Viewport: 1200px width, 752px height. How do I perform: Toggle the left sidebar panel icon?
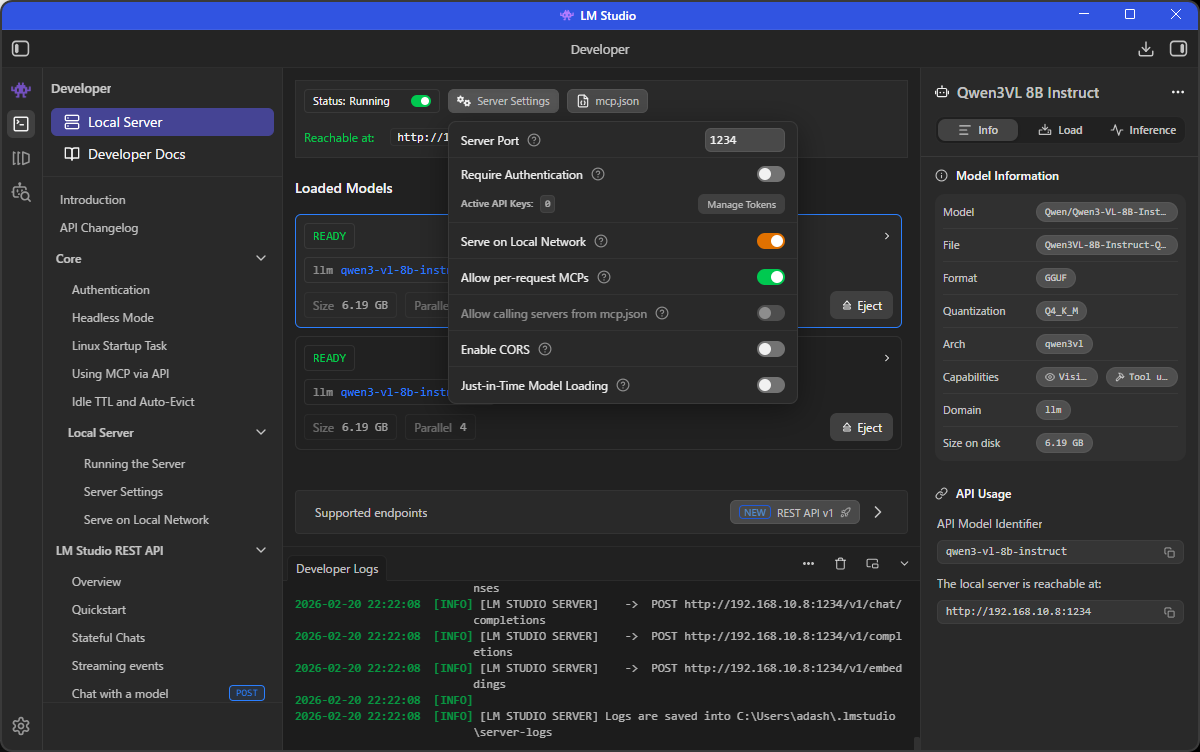click(x=21, y=49)
